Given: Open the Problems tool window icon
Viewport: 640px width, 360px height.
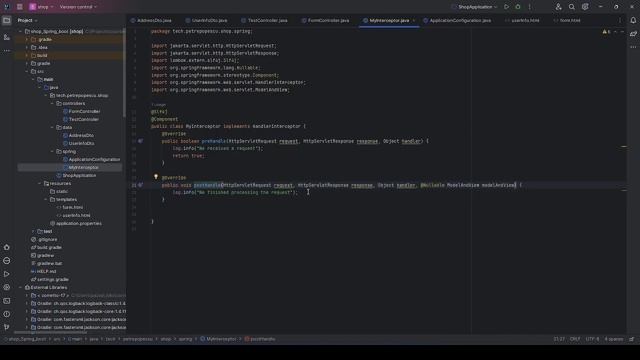Looking at the screenshot, I should 7,314.
